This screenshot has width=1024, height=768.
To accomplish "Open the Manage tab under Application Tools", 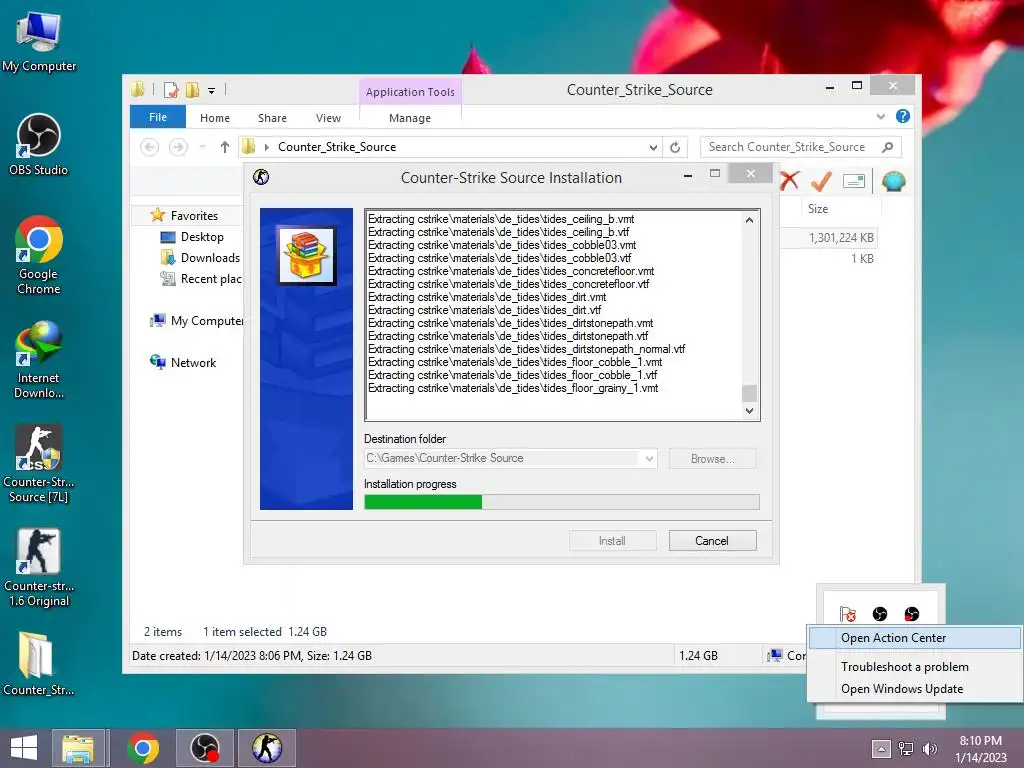I will pyautogui.click(x=410, y=118).
